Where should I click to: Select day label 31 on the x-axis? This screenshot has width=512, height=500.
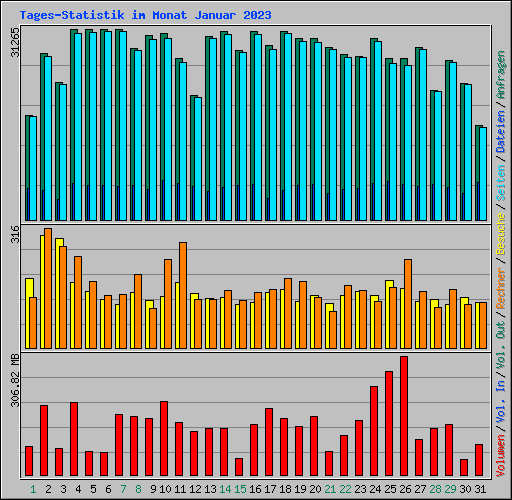click(x=480, y=489)
